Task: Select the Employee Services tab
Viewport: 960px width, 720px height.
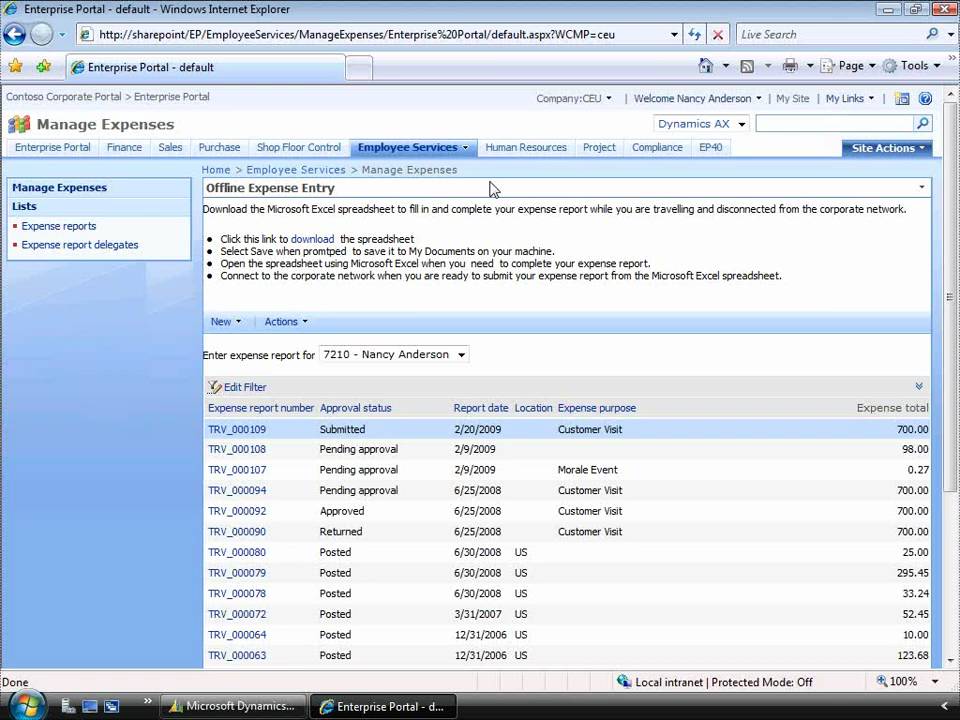Action: coord(413,148)
